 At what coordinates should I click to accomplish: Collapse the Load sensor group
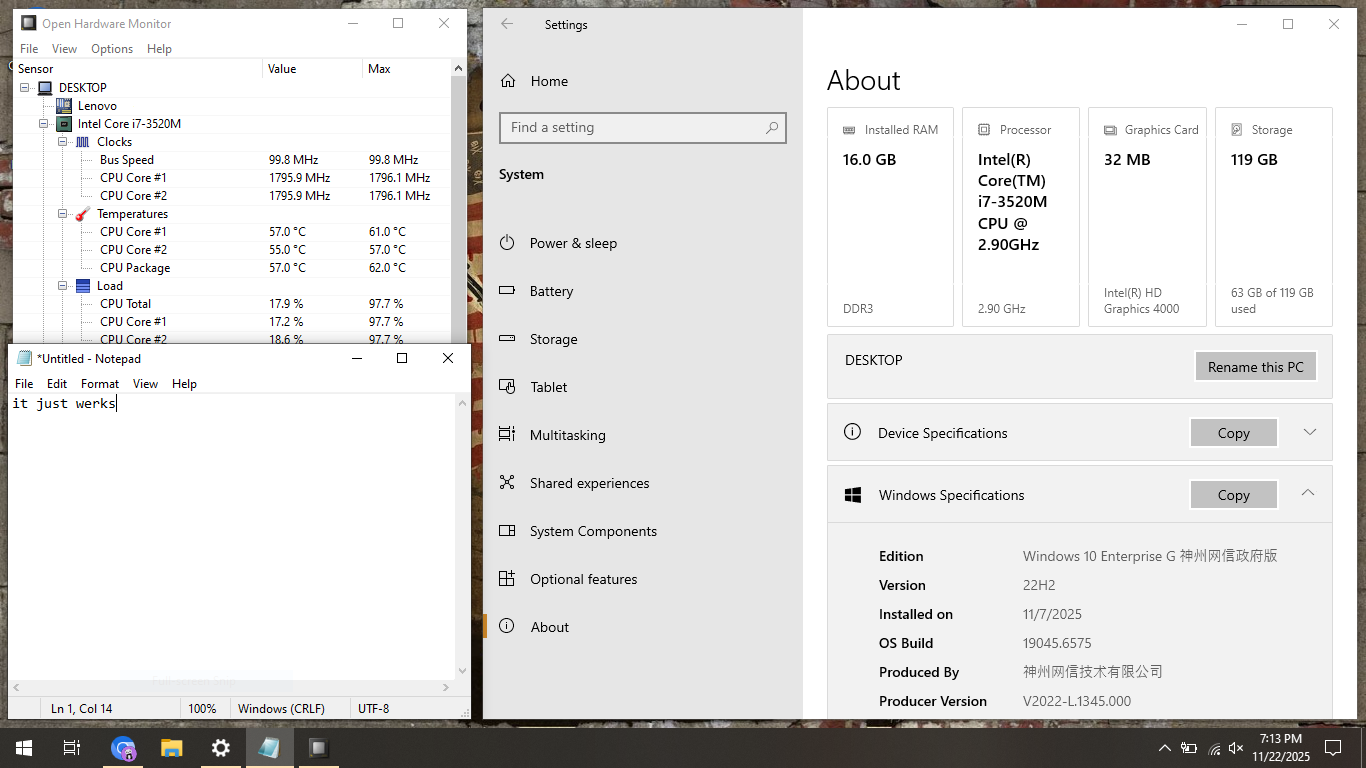pos(62,286)
